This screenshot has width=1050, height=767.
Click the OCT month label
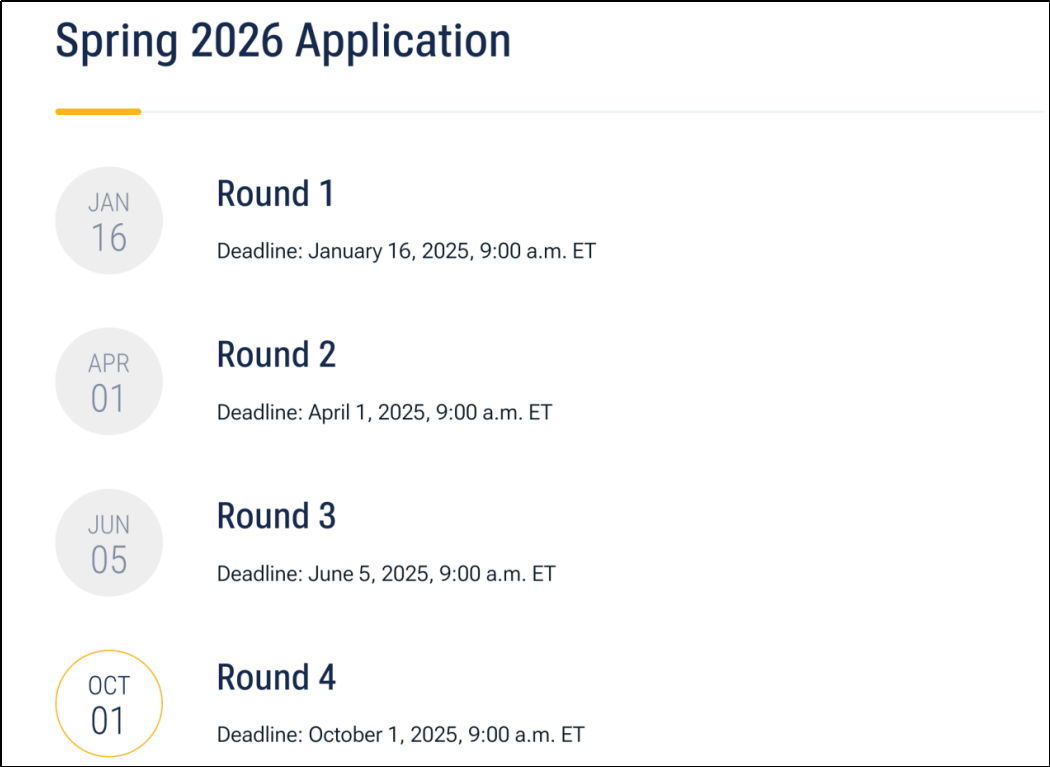pos(108,686)
